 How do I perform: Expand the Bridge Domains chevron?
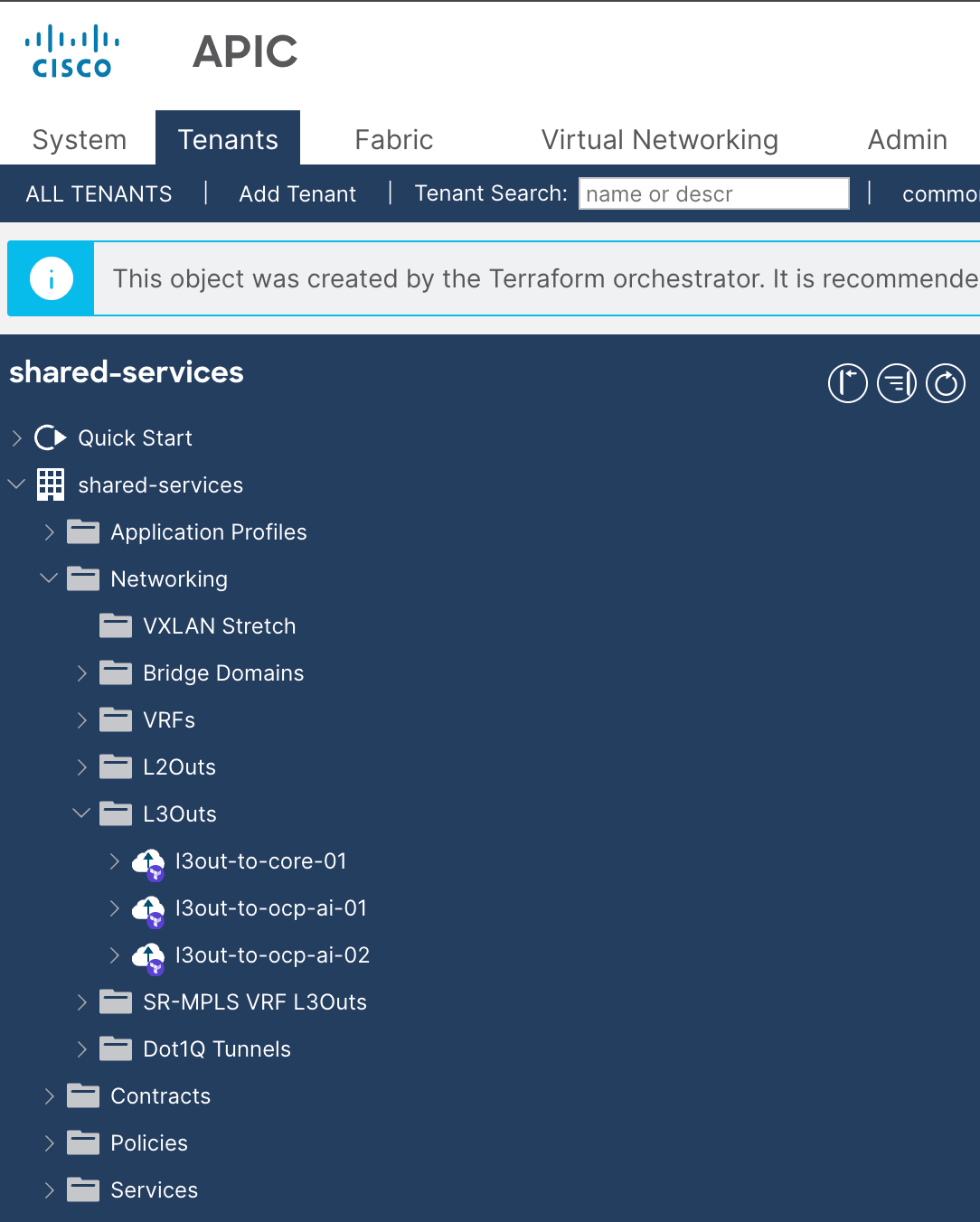click(x=82, y=673)
